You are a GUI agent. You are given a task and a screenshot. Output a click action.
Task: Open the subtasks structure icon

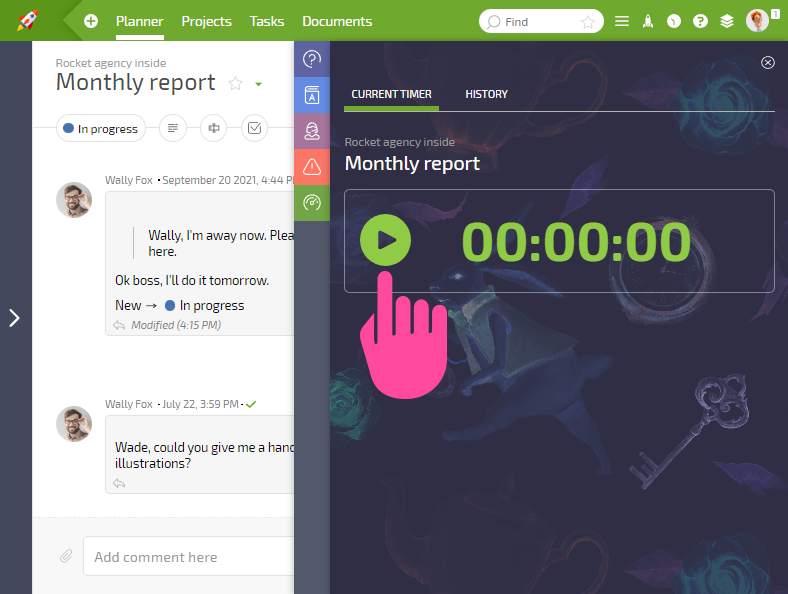pyautogui.click(x=214, y=128)
